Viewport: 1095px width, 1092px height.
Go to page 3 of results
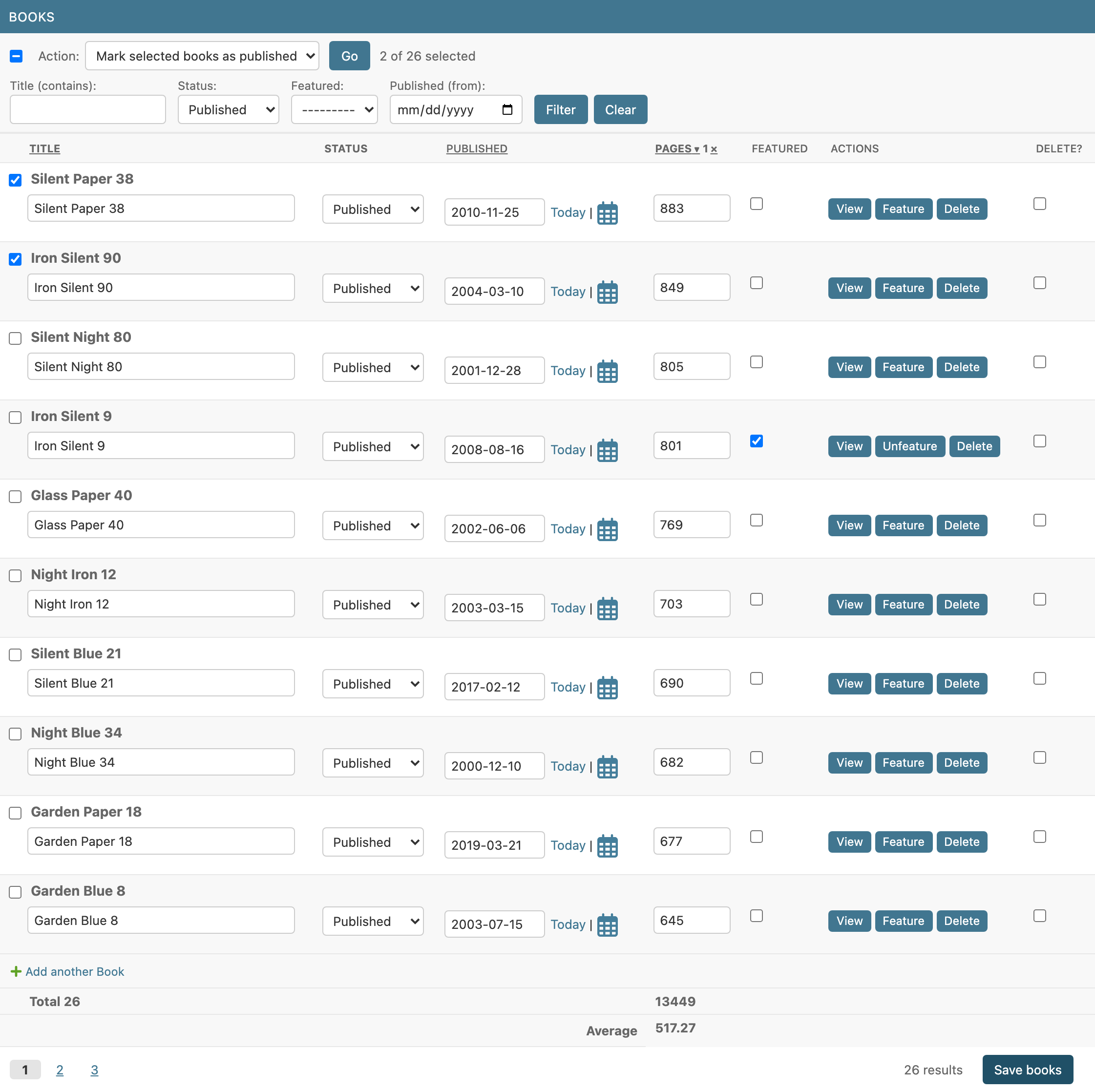[x=94, y=1070]
